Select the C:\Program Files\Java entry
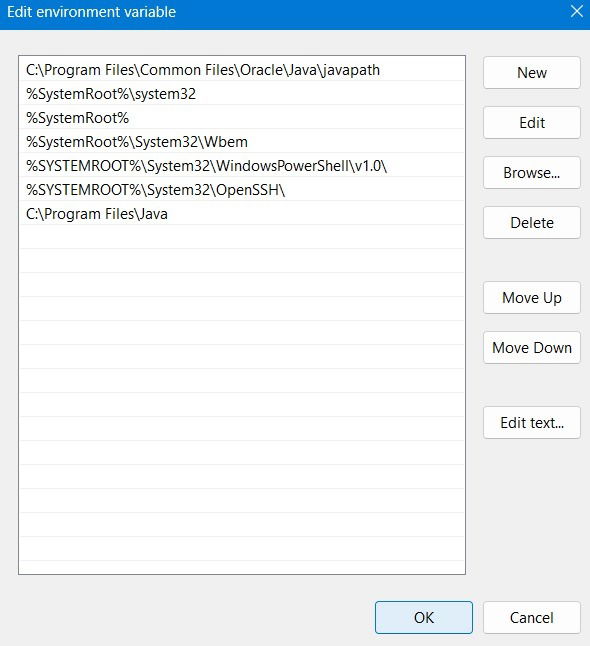Image resolution: width=590 pixels, height=646 pixels. (x=242, y=214)
